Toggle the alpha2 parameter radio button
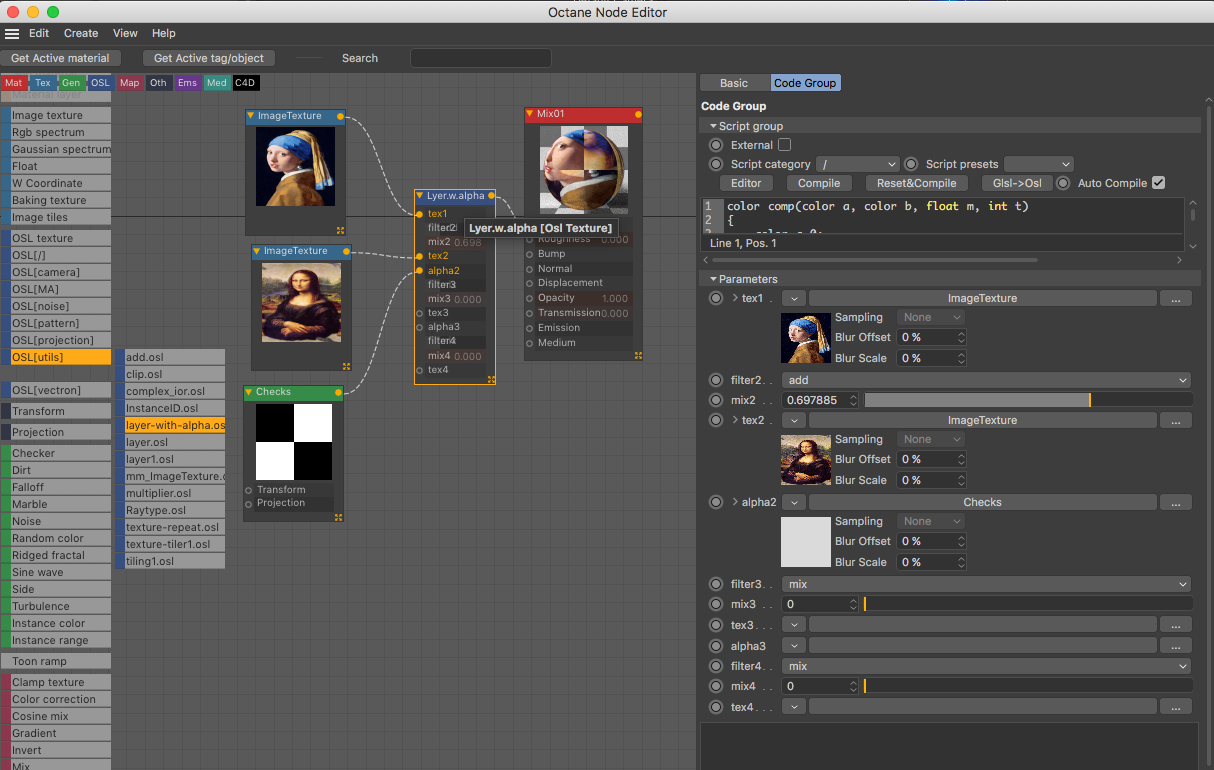This screenshot has height=770, width=1214. [x=715, y=502]
